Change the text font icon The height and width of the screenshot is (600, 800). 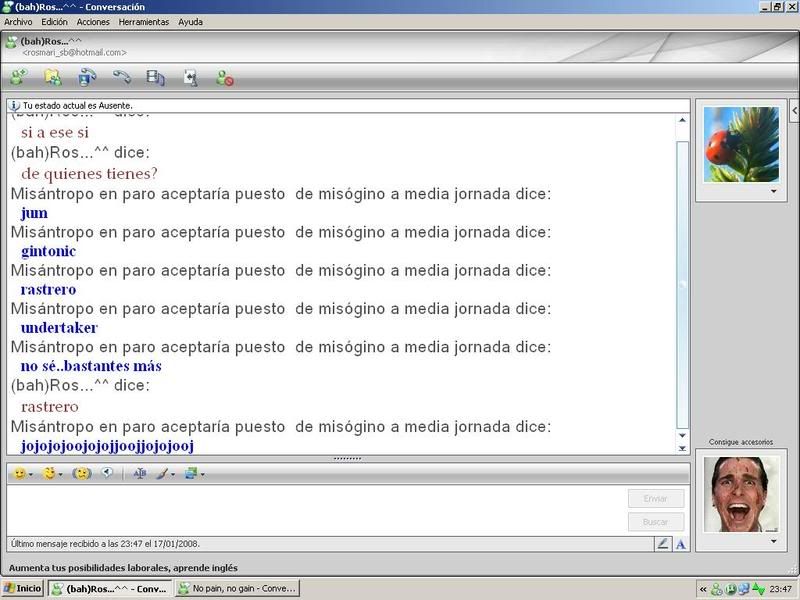point(139,474)
